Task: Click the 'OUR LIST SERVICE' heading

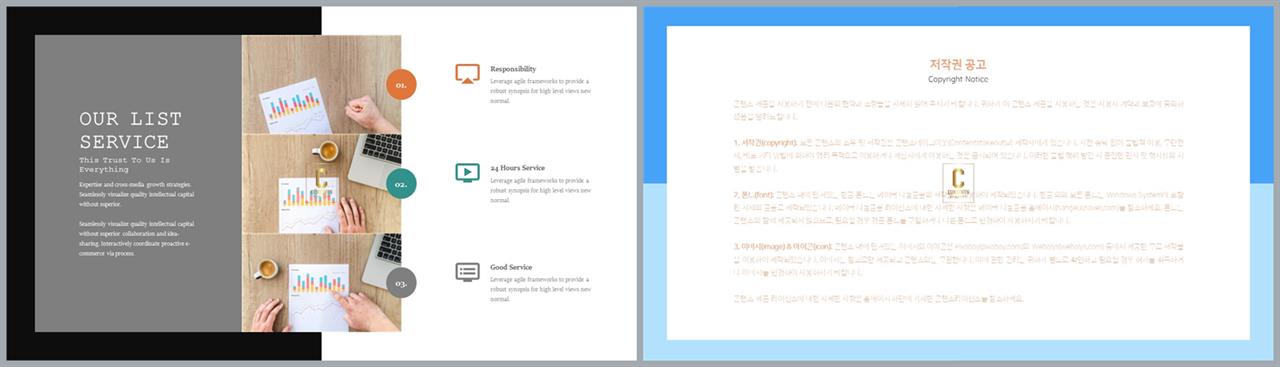Action: pyautogui.click(x=131, y=130)
